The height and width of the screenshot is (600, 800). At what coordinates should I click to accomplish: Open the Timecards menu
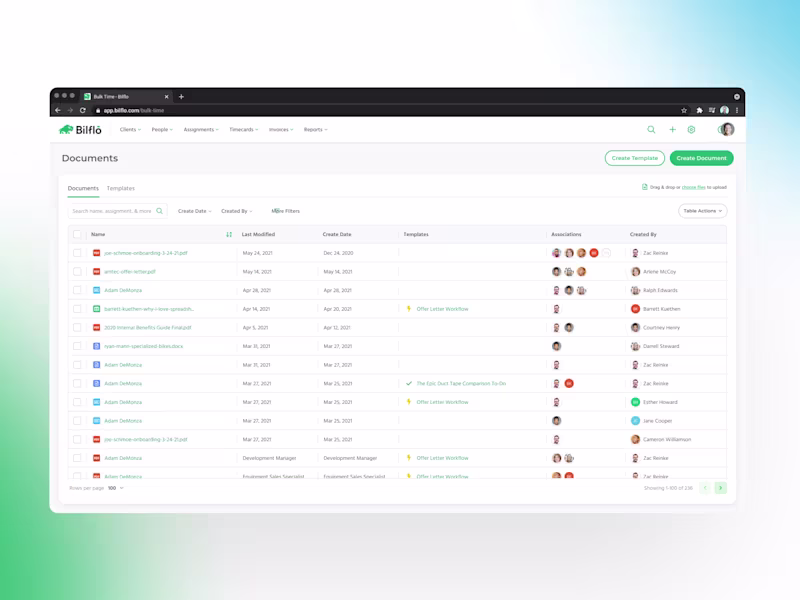[x=243, y=130]
